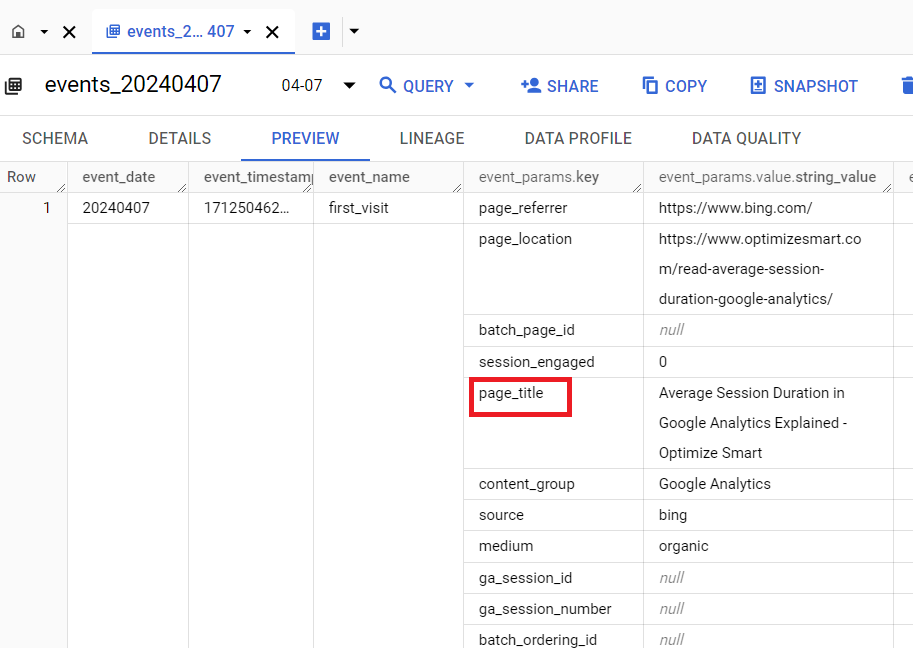Click the table icon beside events_20240407 title
This screenshot has width=913, height=648.
pyautogui.click(x=14, y=86)
